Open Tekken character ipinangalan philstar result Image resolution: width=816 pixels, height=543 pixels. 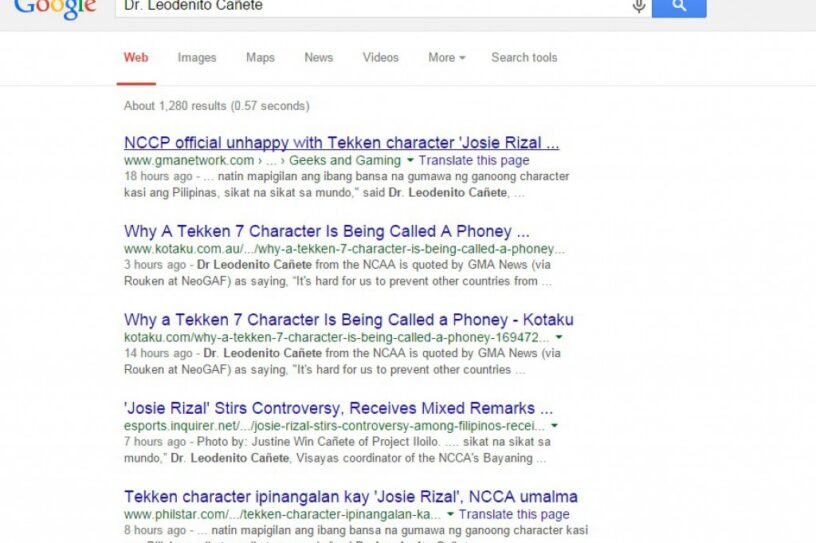click(350, 497)
